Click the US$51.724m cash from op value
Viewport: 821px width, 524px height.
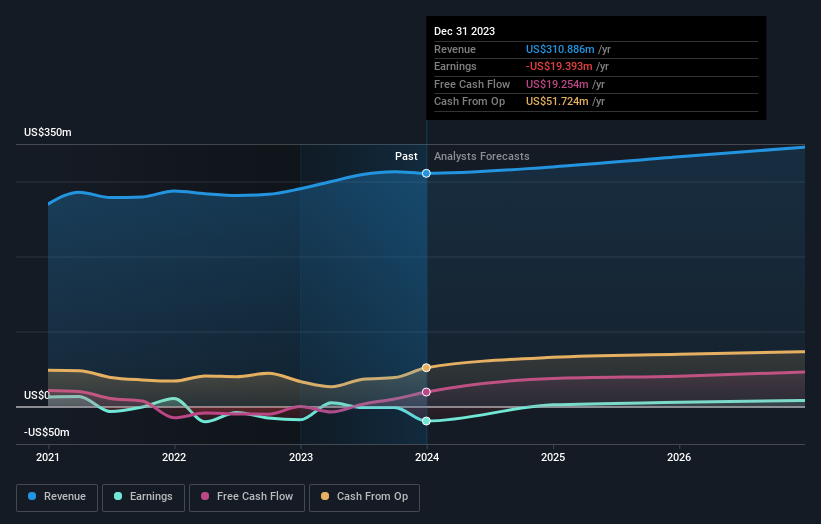pyautogui.click(x=557, y=102)
